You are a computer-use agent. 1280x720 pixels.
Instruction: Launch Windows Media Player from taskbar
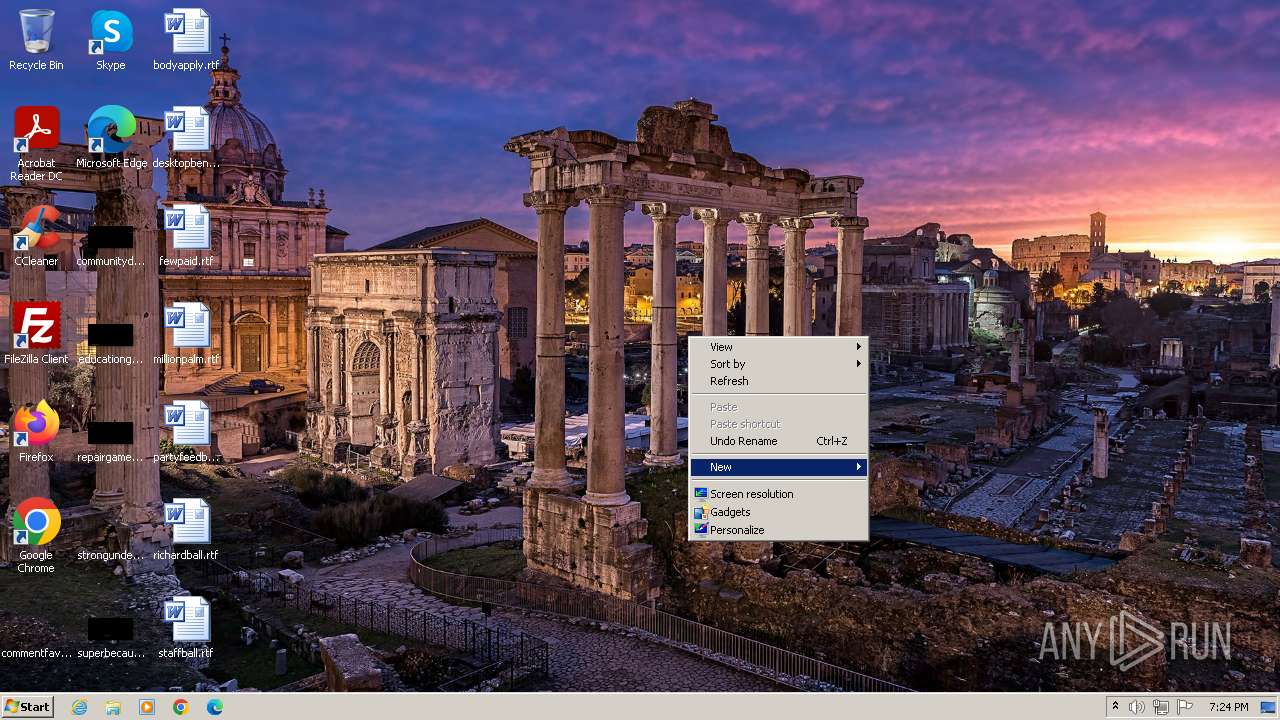pos(147,707)
